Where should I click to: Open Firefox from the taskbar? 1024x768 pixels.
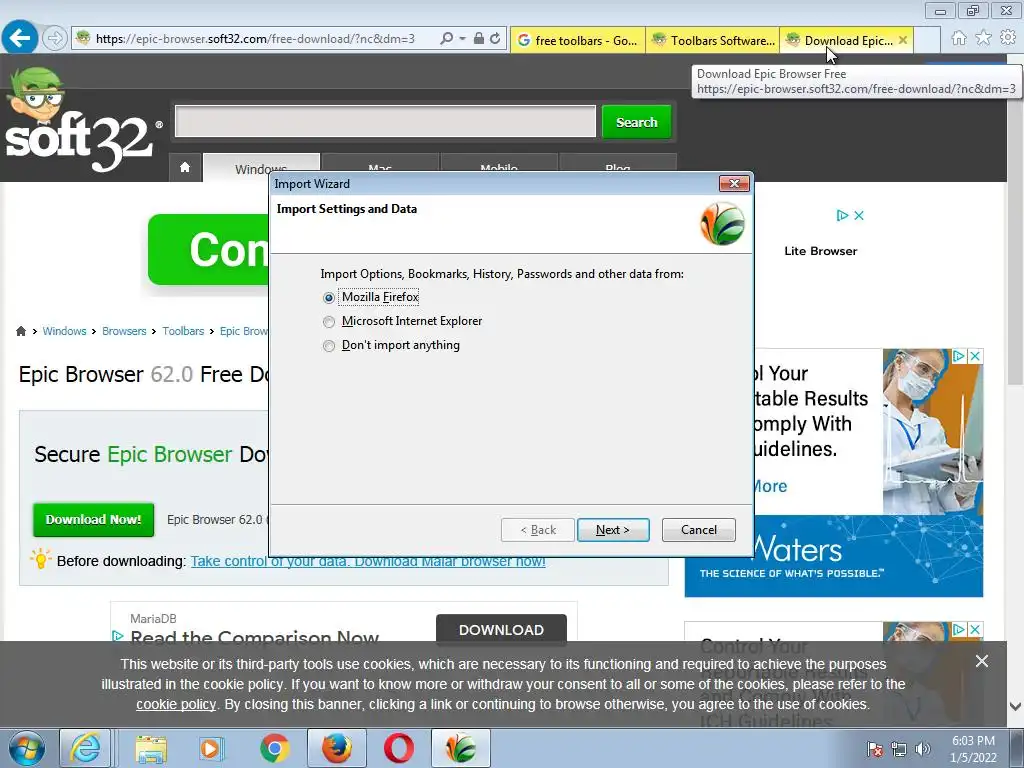click(336, 748)
